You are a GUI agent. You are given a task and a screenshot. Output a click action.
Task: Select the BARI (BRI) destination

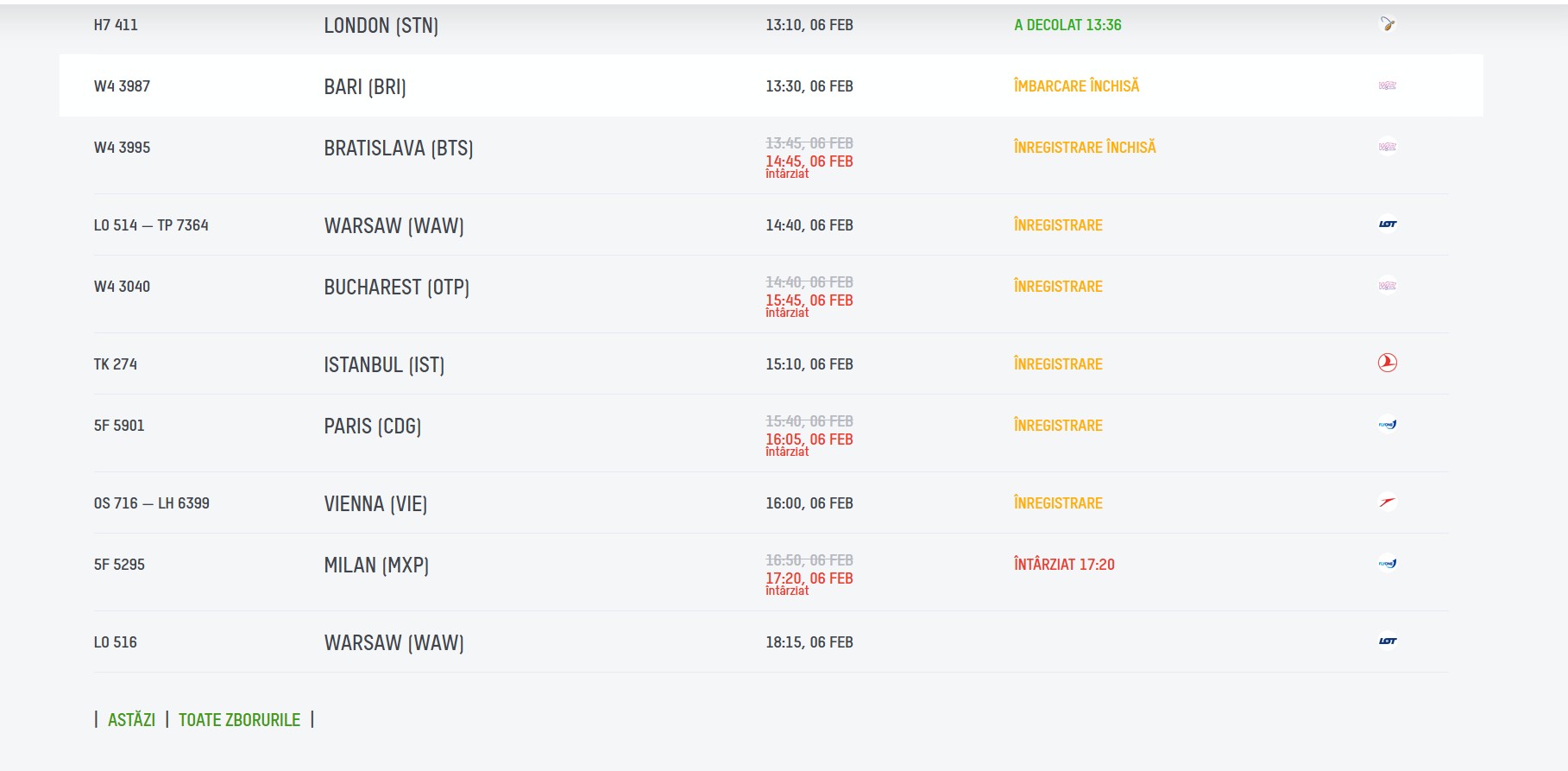(x=364, y=86)
